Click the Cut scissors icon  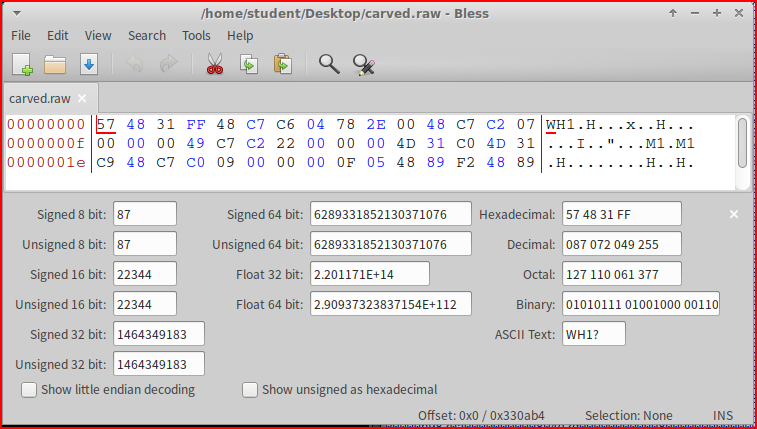point(214,65)
